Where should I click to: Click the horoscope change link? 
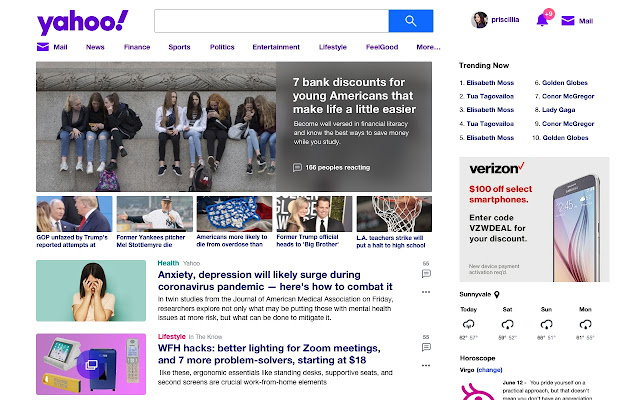coord(489,370)
